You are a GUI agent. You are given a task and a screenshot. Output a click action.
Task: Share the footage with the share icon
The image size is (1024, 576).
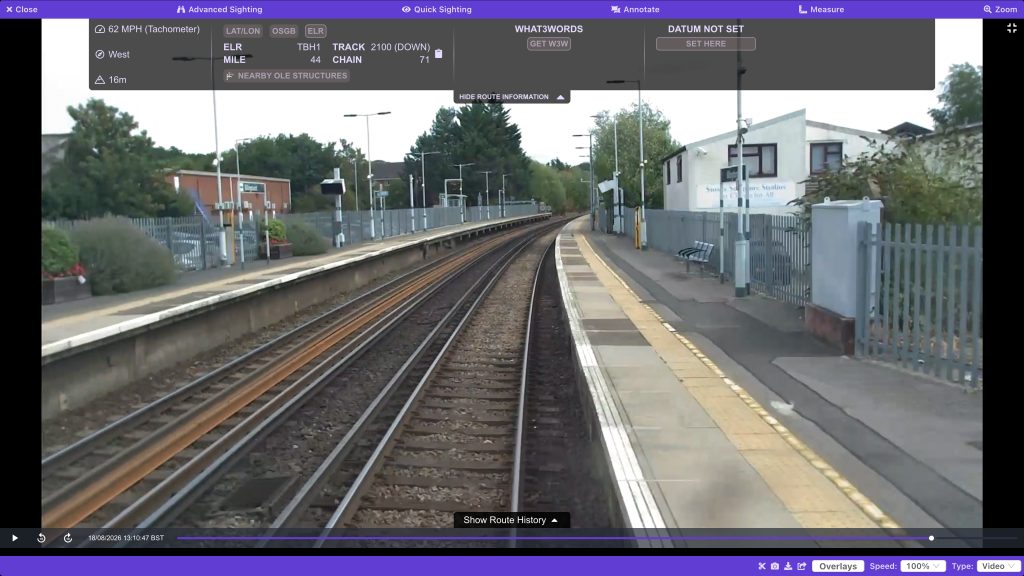click(802, 566)
